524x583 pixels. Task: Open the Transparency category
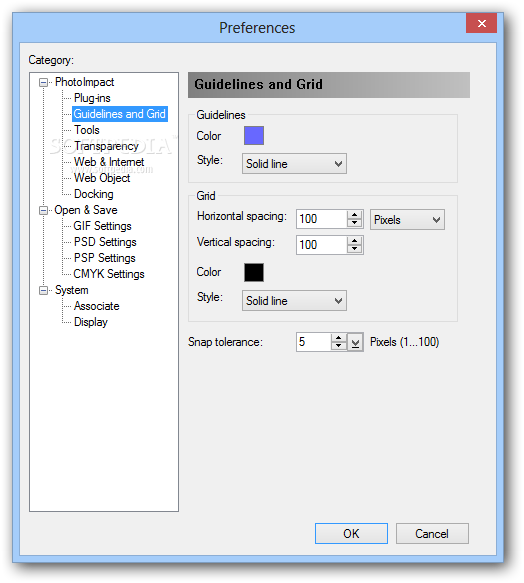[x=106, y=146]
